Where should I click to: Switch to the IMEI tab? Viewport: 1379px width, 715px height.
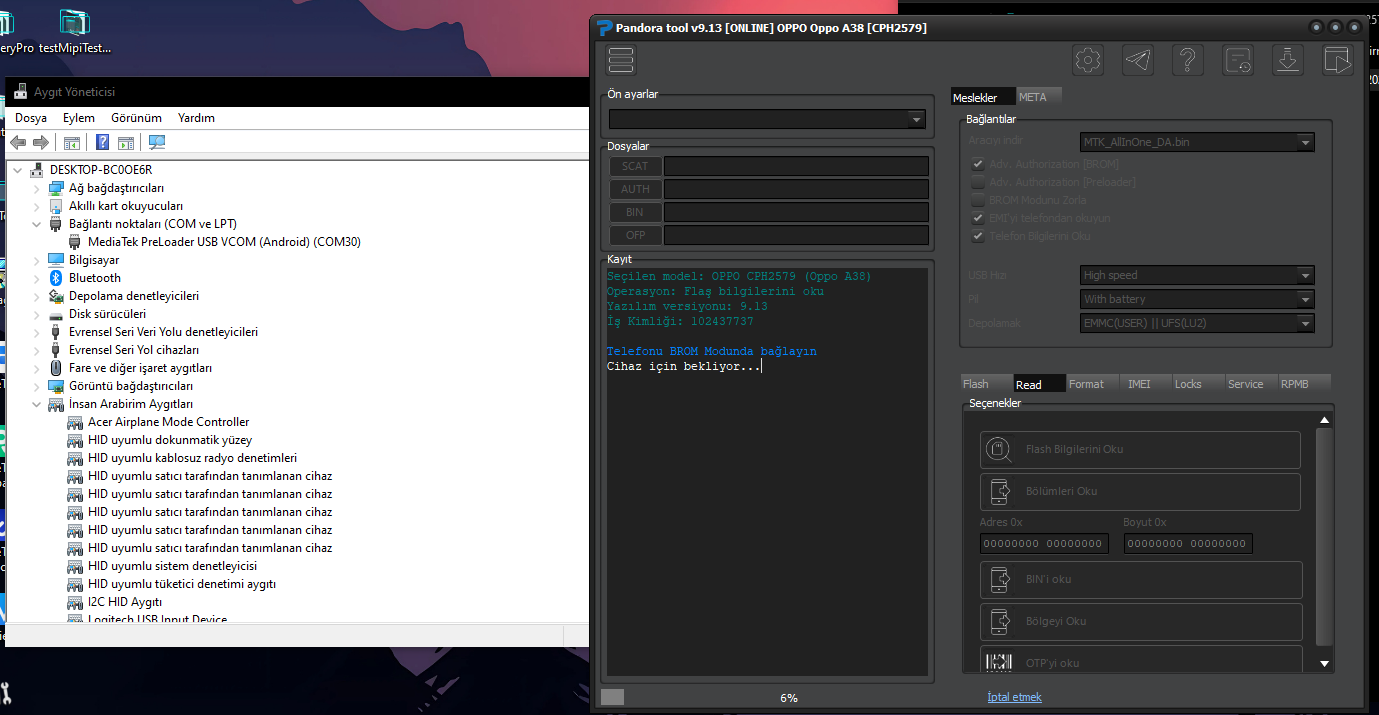(x=1143, y=384)
